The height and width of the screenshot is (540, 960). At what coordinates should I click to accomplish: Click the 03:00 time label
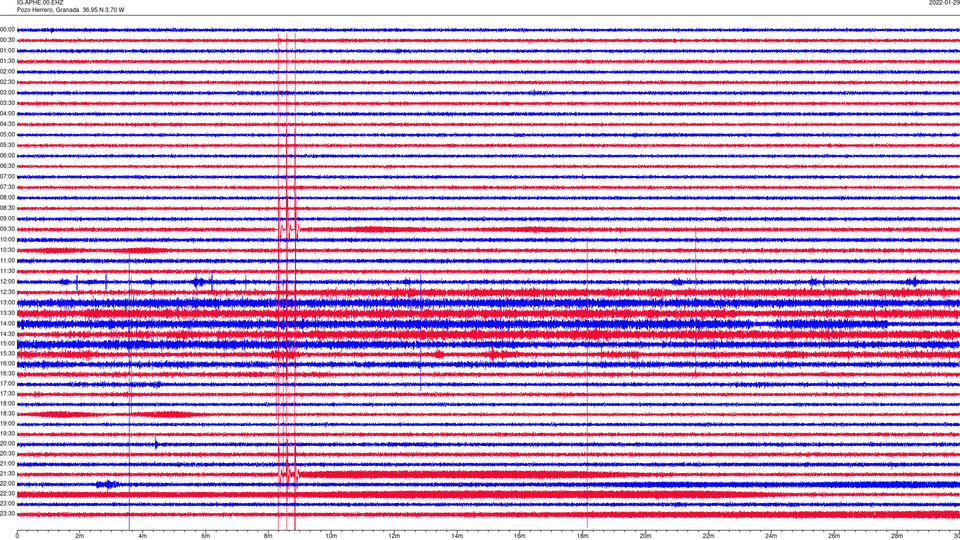tap(8, 92)
